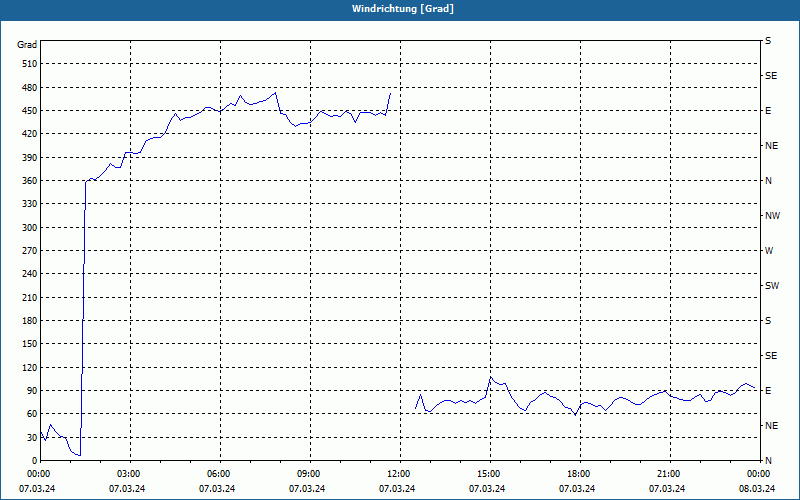Select the 60 y-axis tick label
This screenshot has height=500, width=800.
click(32, 414)
